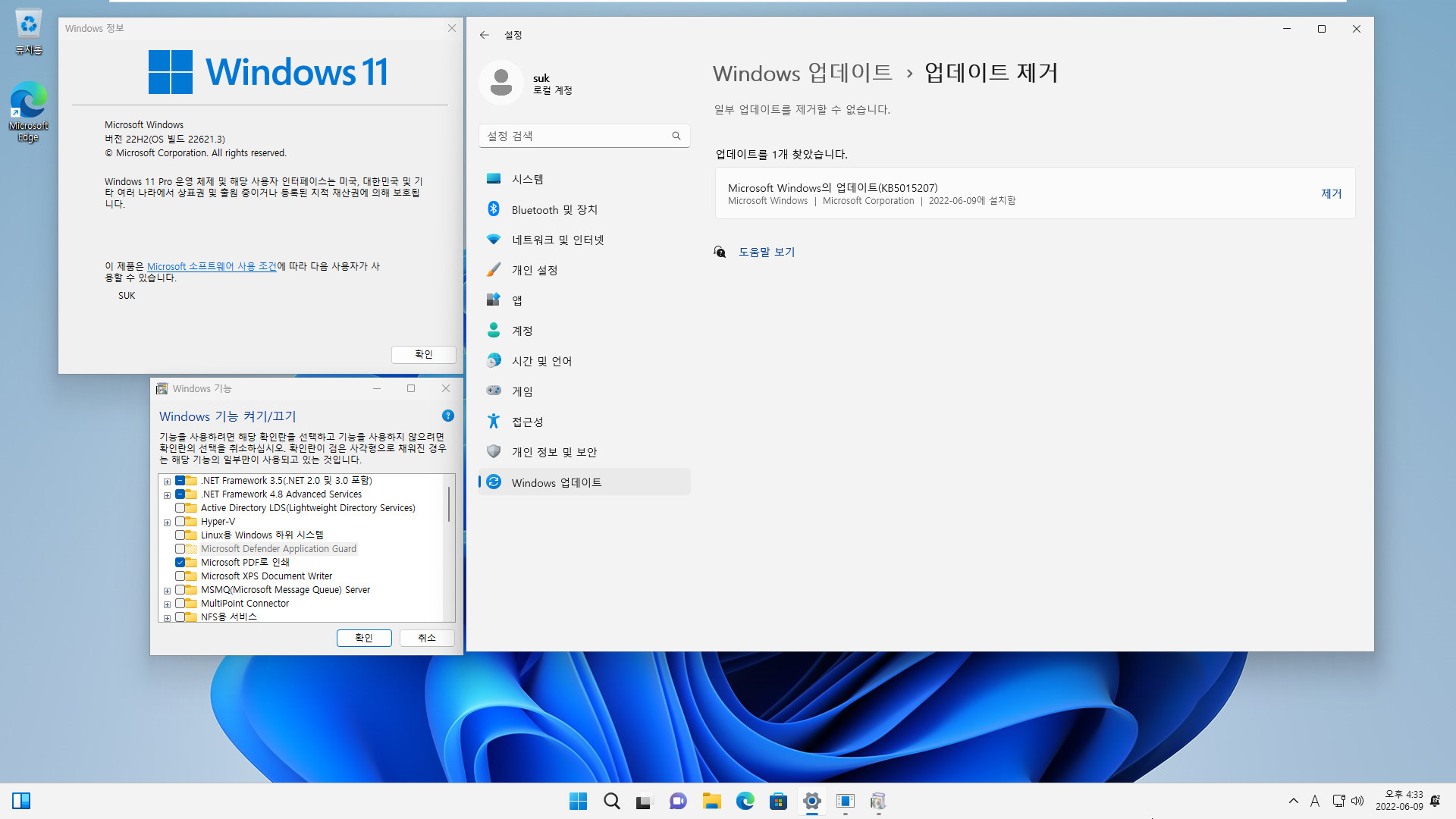Open Microsoft Store from taskbar

[x=778, y=801]
